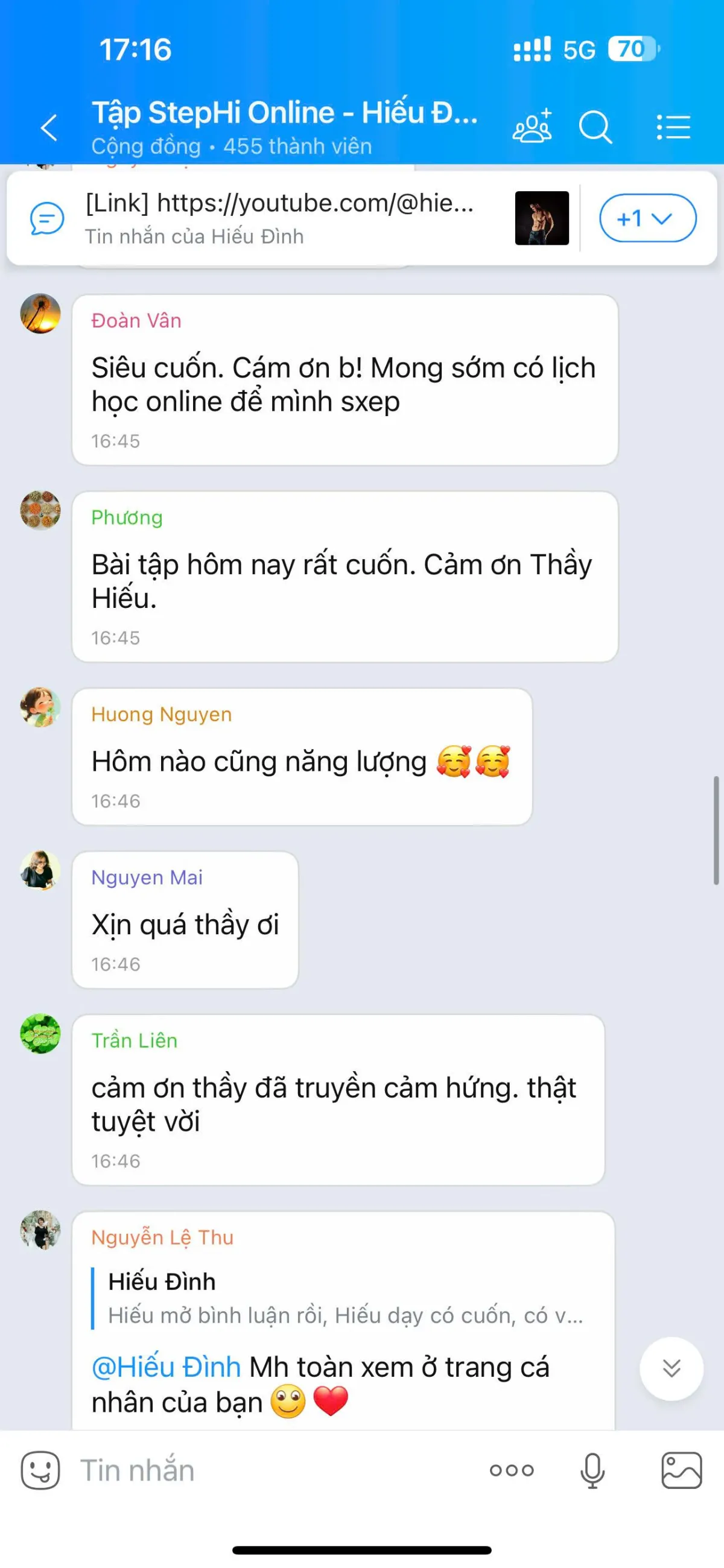Tap the pinned message chat bubble icon
This screenshot has height=1568, width=724.
pyautogui.click(x=47, y=218)
